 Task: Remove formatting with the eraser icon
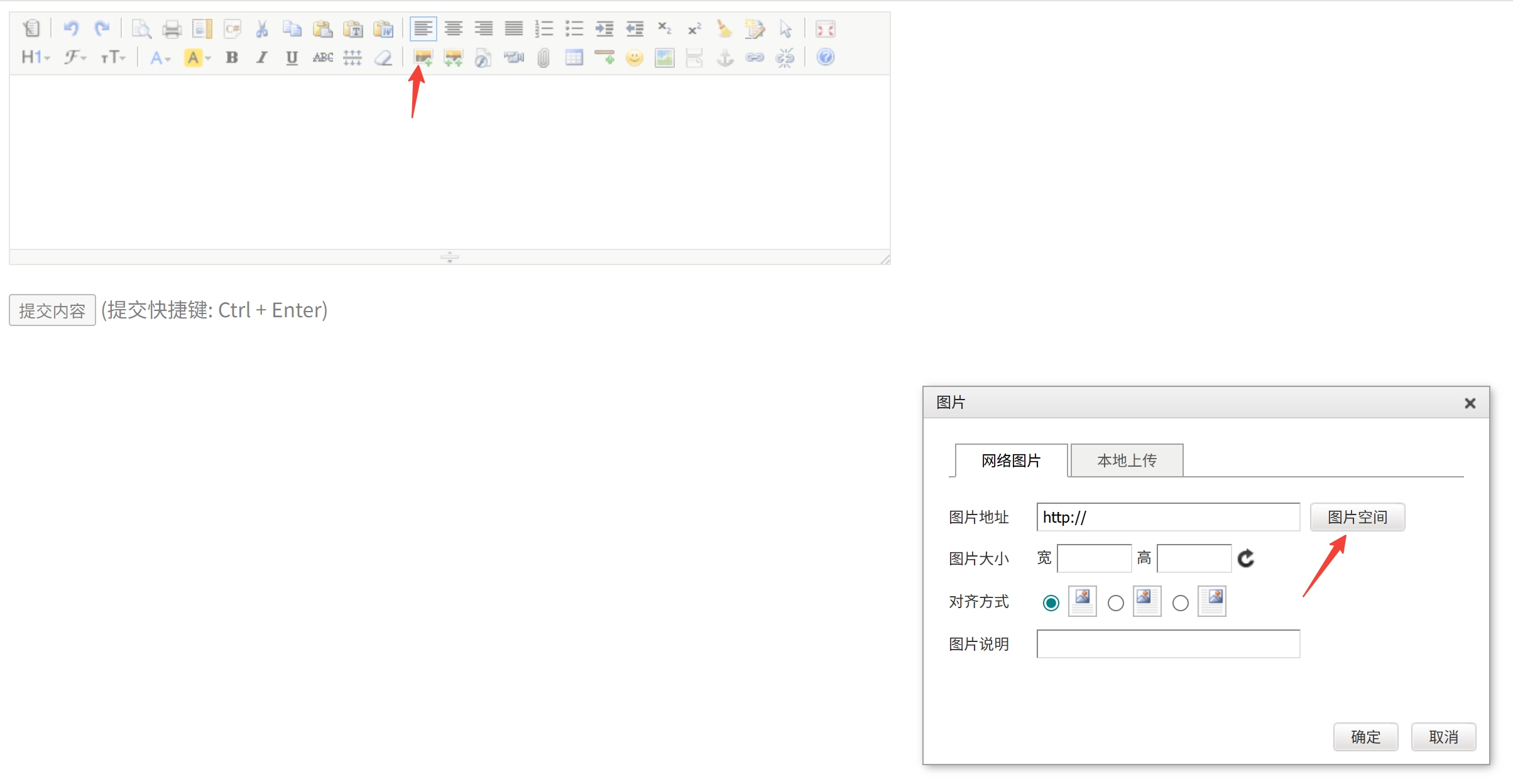(x=383, y=58)
